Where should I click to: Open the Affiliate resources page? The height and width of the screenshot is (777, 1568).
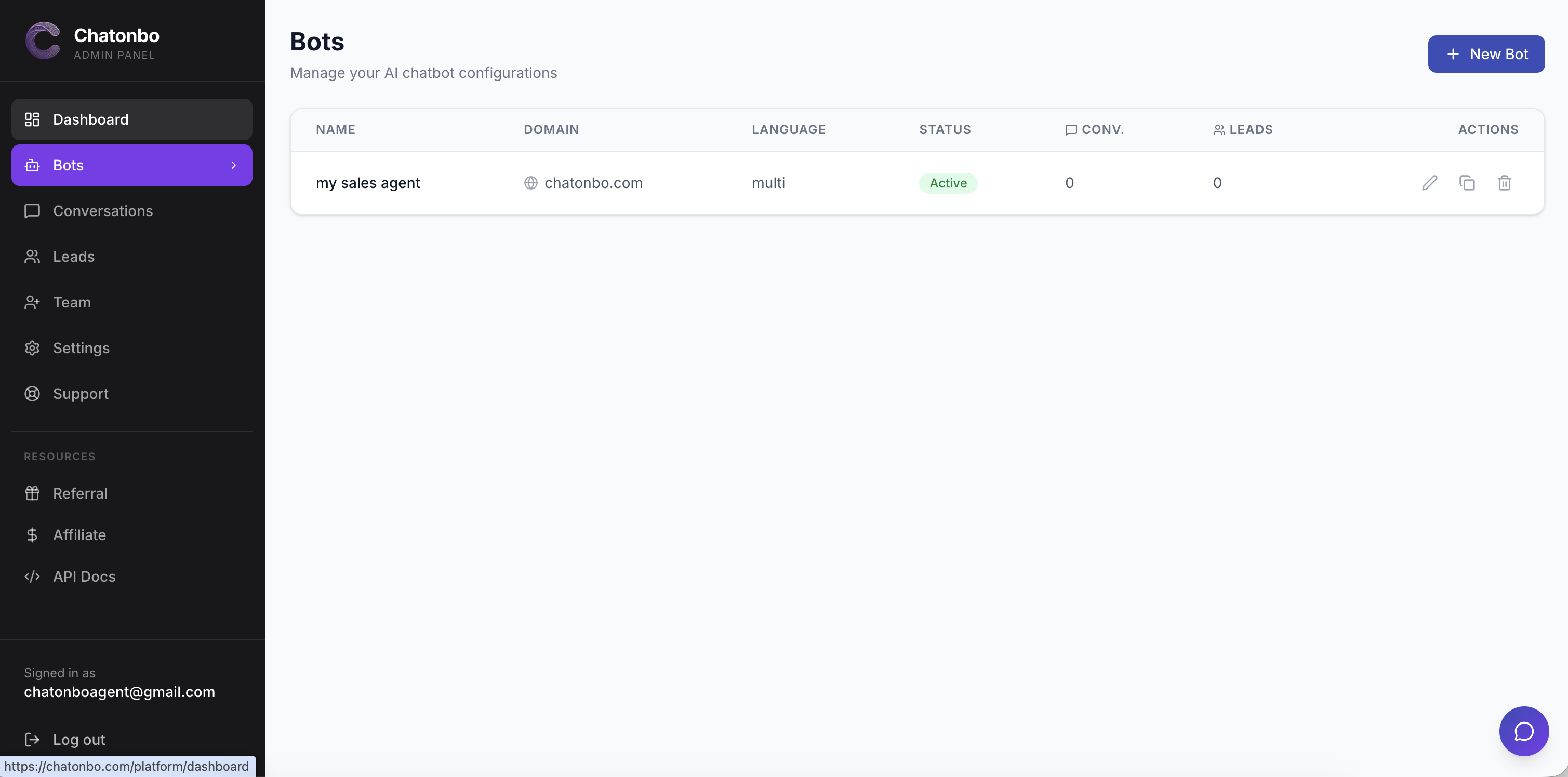[x=79, y=535]
